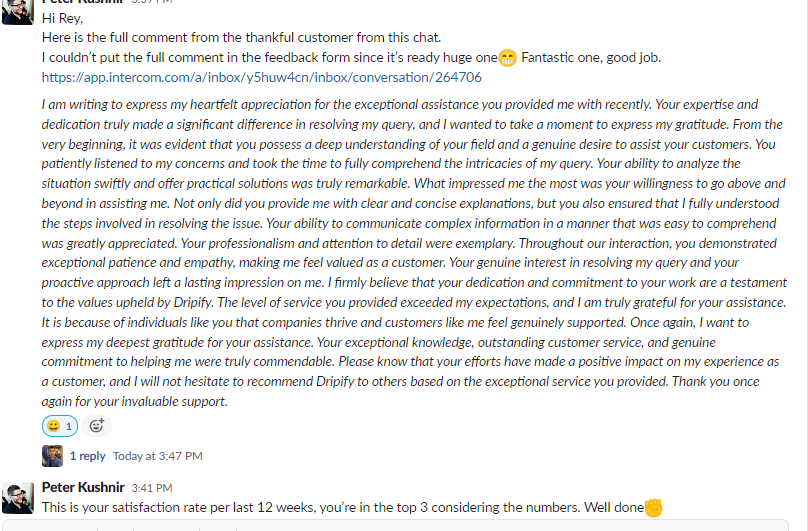Click the 'Here is the full comment' line
The width and height of the screenshot is (808, 531).
pyautogui.click(x=241, y=38)
